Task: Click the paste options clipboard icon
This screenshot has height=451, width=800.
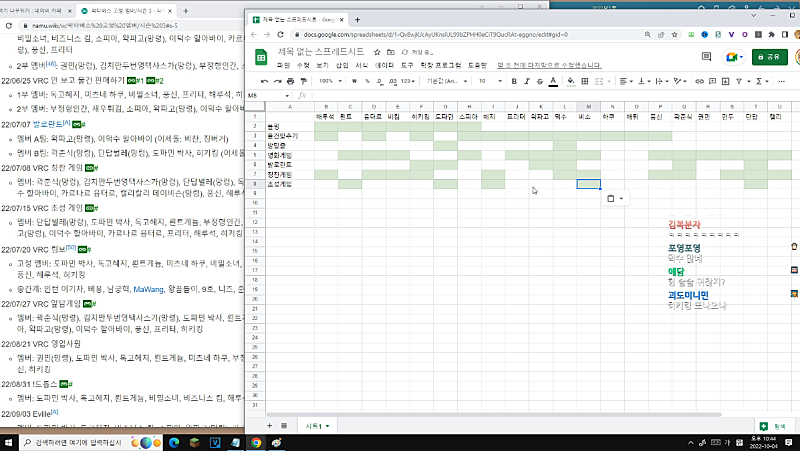Action: (611, 198)
